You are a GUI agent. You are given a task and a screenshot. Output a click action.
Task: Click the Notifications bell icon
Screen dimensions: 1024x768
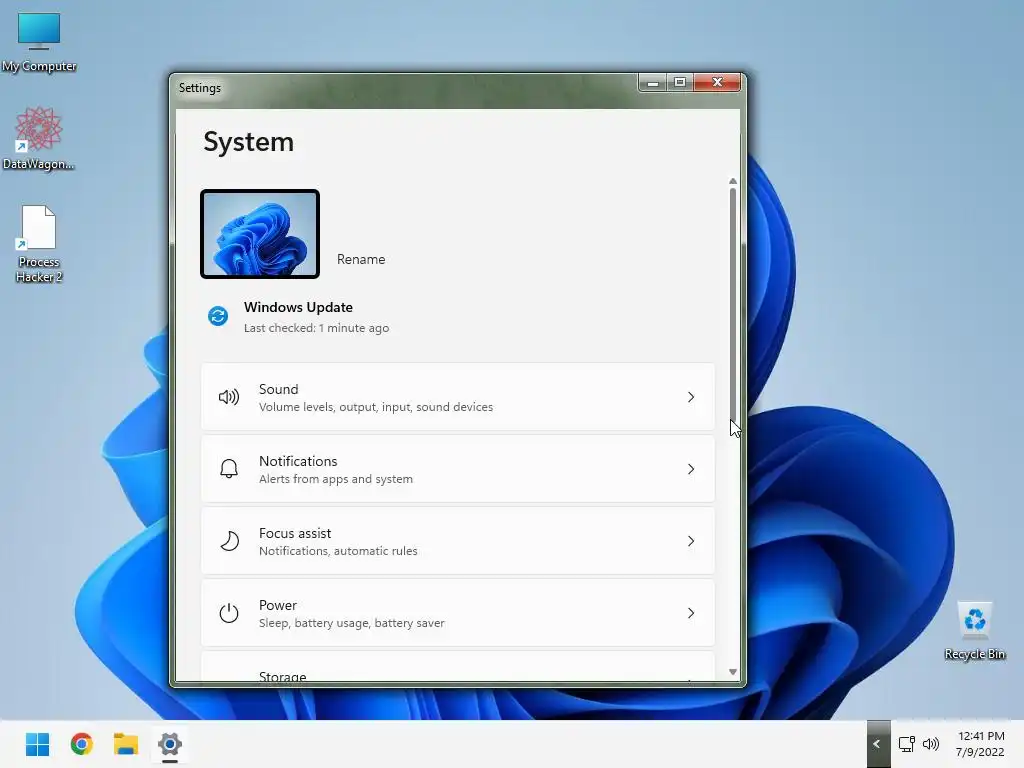pos(229,469)
